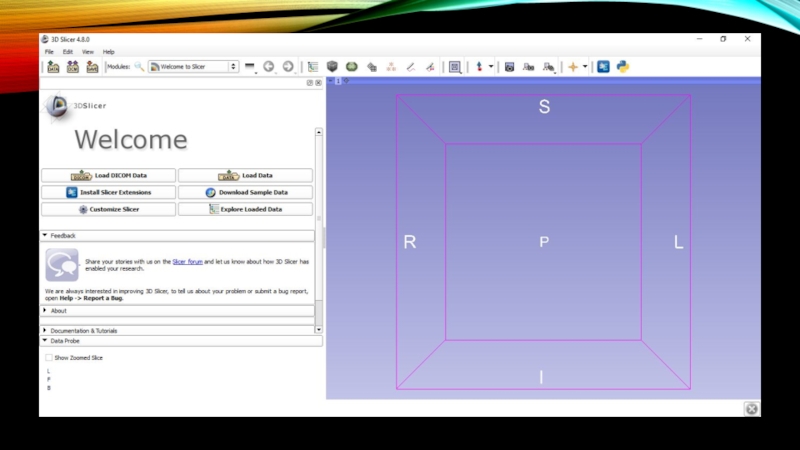Click the DATA load icon in toolbar
The height and width of the screenshot is (450, 800).
click(53, 67)
